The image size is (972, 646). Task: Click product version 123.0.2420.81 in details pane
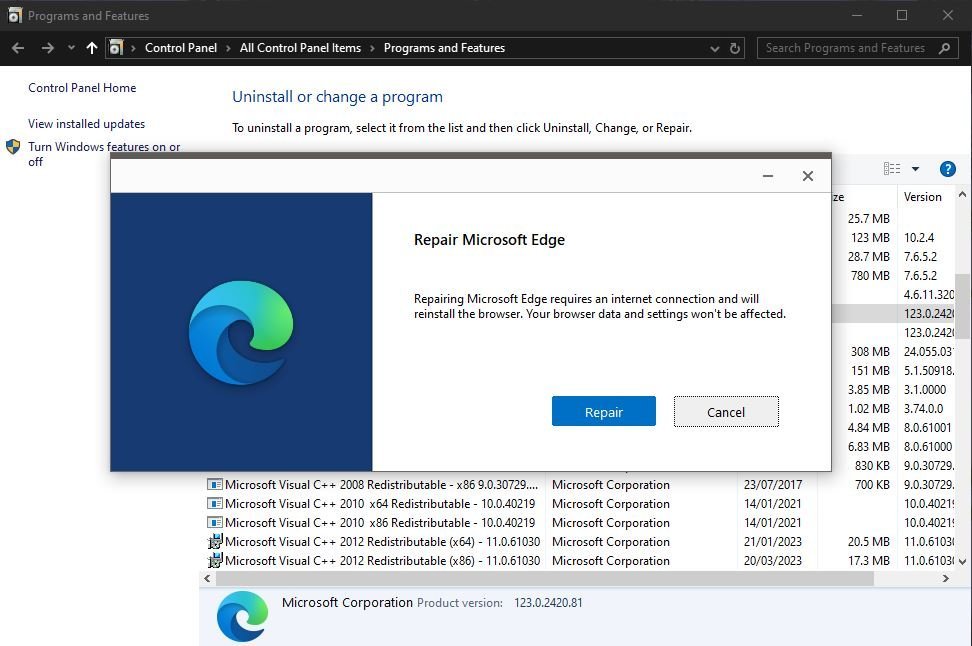[548, 603]
